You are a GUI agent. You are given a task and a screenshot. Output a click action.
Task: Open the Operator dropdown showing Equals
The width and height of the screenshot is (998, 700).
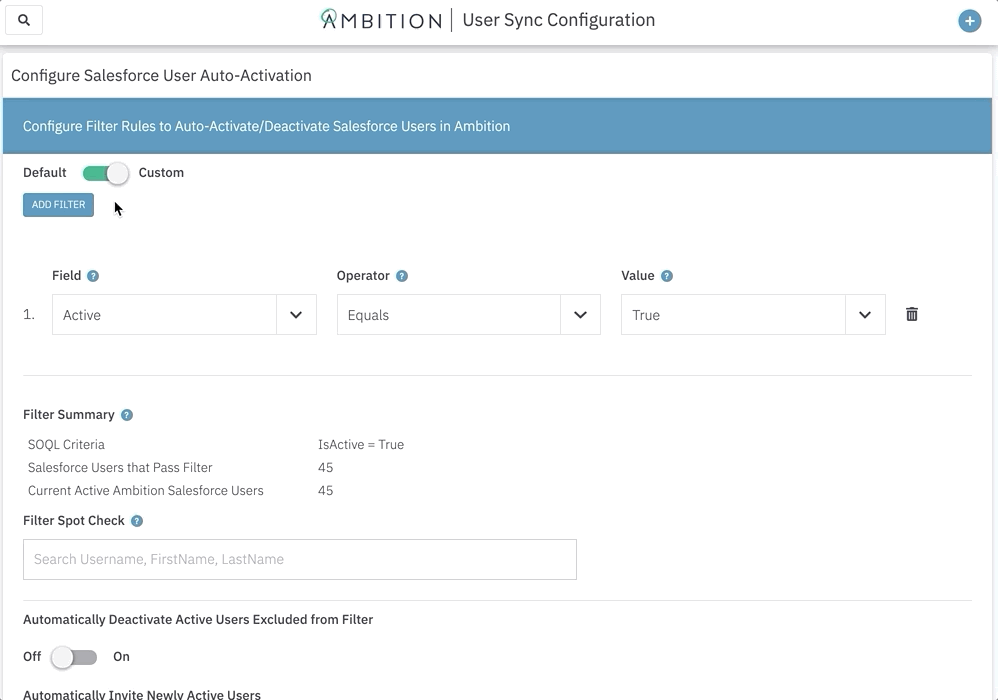(468, 315)
